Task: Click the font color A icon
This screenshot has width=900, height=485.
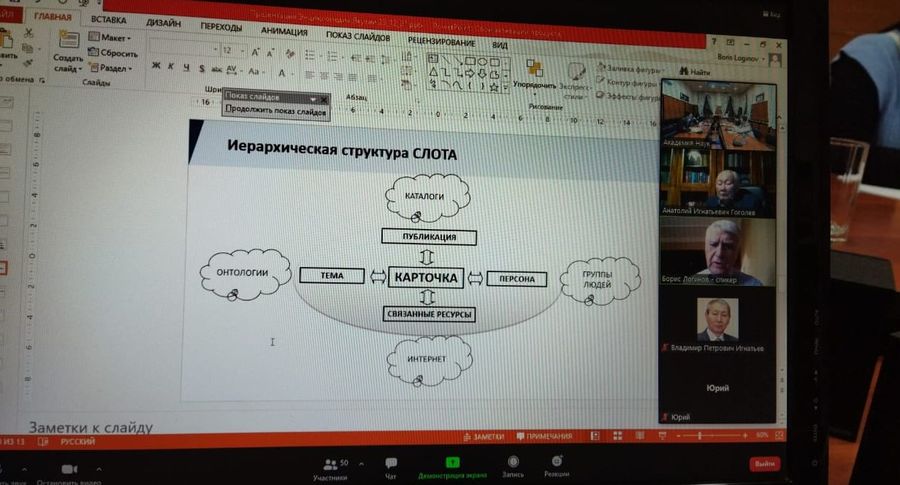Action: pyautogui.click(x=282, y=73)
